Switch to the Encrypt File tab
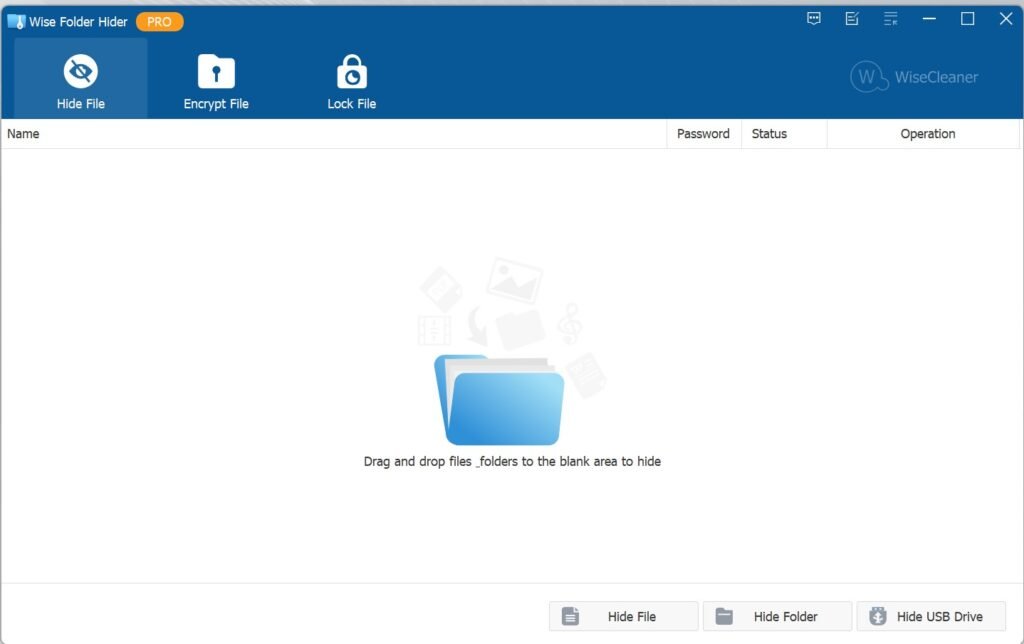The height and width of the screenshot is (644, 1024). tap(216, 80)
